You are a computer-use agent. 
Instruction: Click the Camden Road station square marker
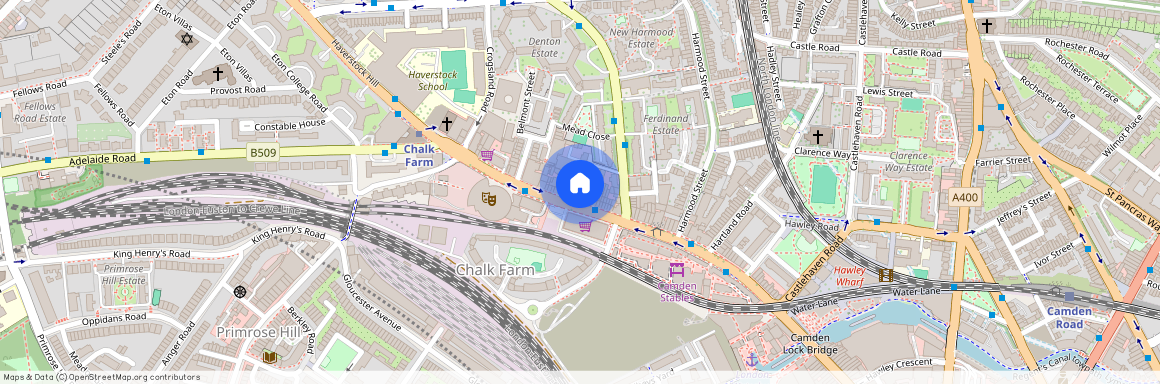coord(1069,295)
